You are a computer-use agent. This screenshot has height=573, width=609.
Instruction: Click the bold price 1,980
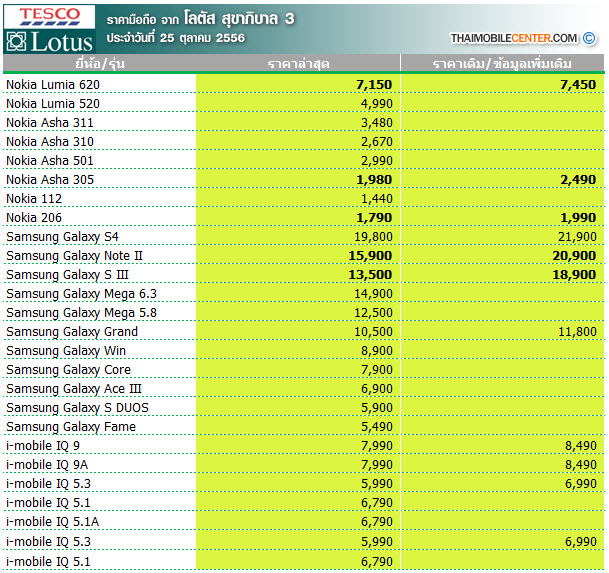[x=374, y=180]
